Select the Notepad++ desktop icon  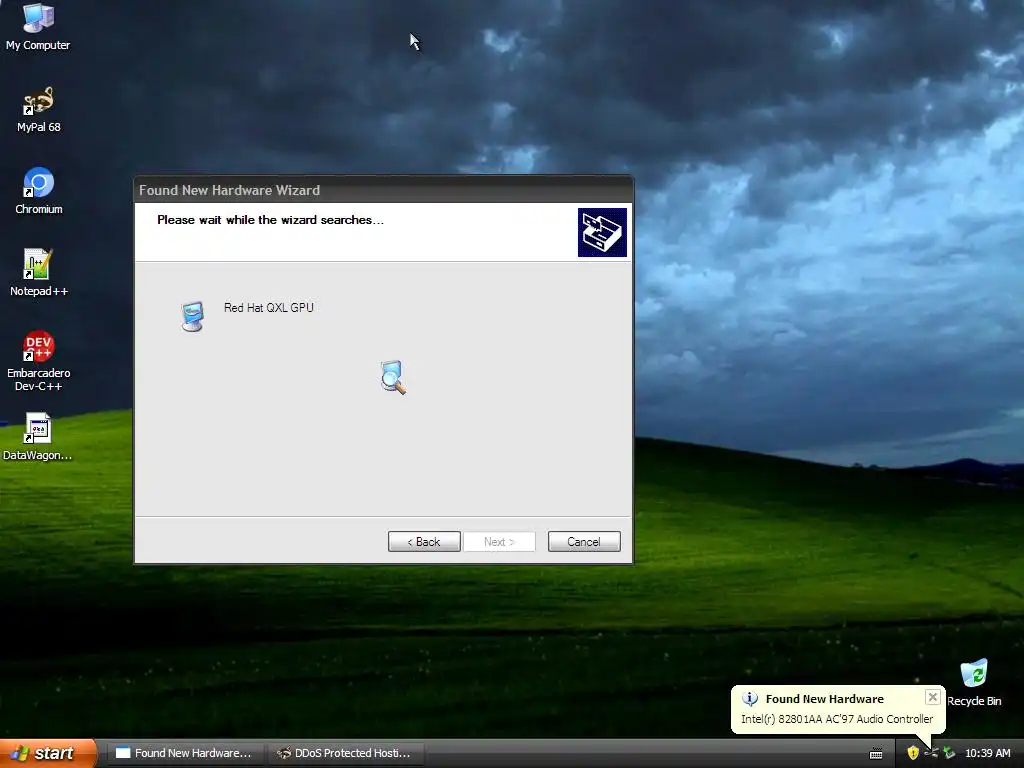pos(39,272)
